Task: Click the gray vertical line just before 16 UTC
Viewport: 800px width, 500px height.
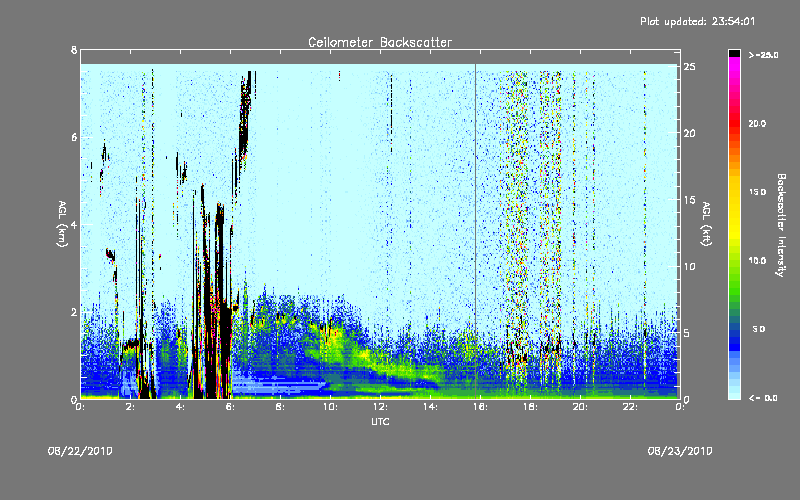Action: [x=476, y=231]
